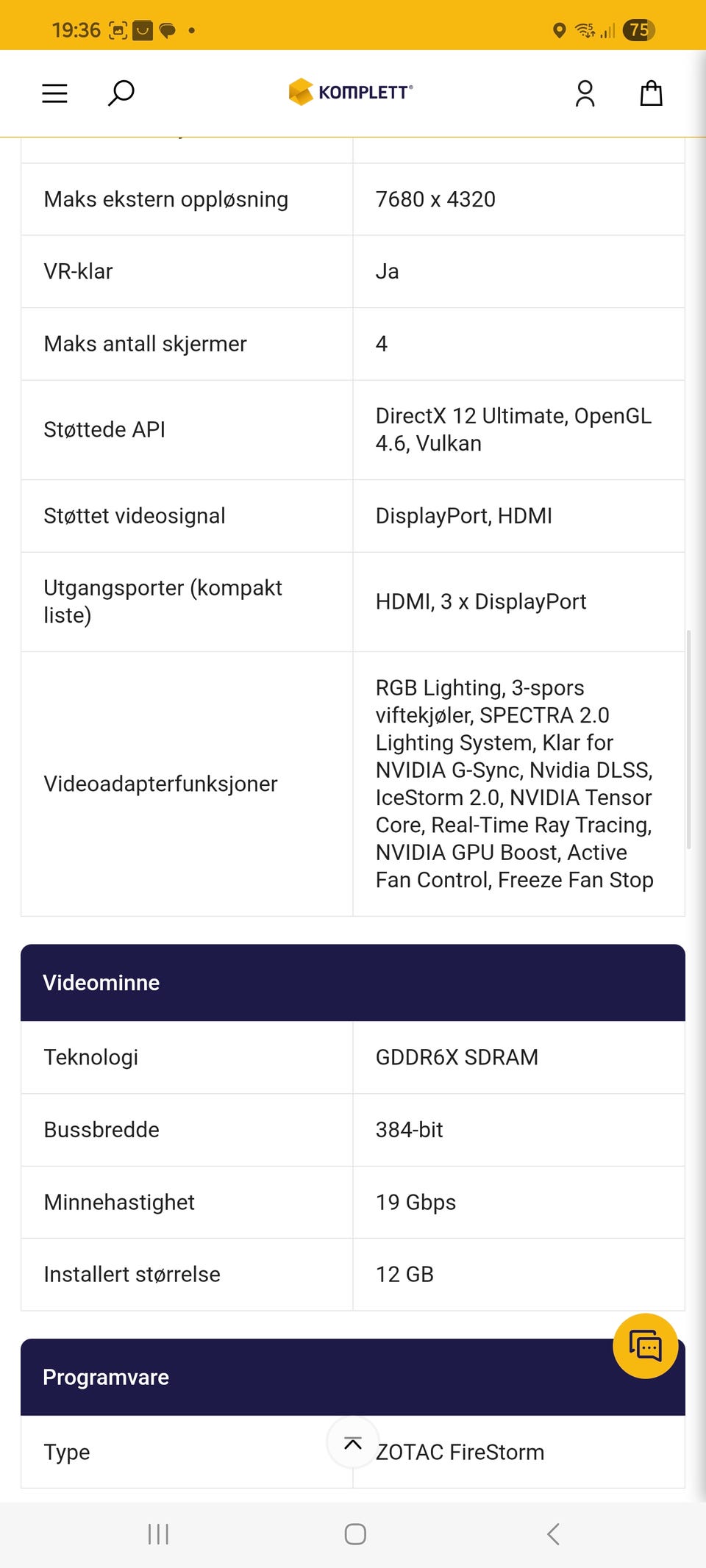The width and height of the screenshot is (706, 1568).
Task: Tap the back-to-top arrow button
Action: [353, 1442]
